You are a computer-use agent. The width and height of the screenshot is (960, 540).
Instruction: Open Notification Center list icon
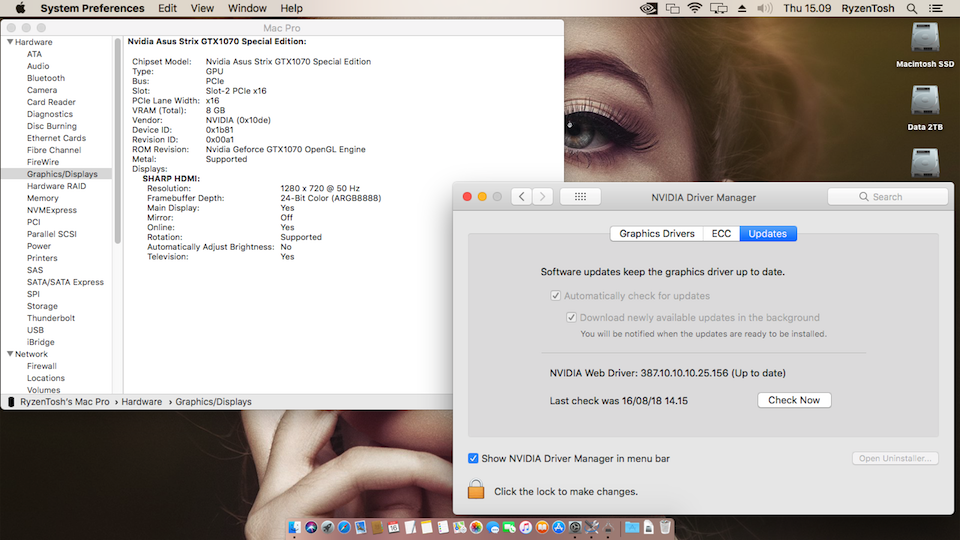point(936,8)
